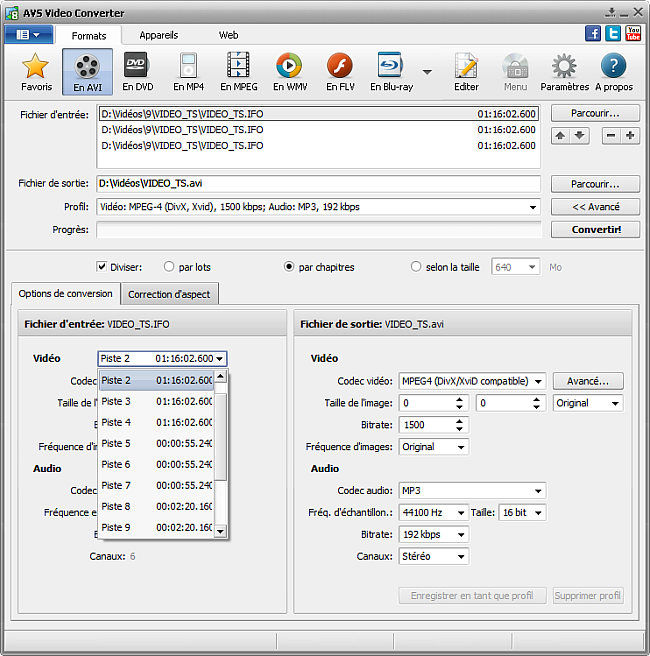Toggle the Diviser checkbox

101,266
